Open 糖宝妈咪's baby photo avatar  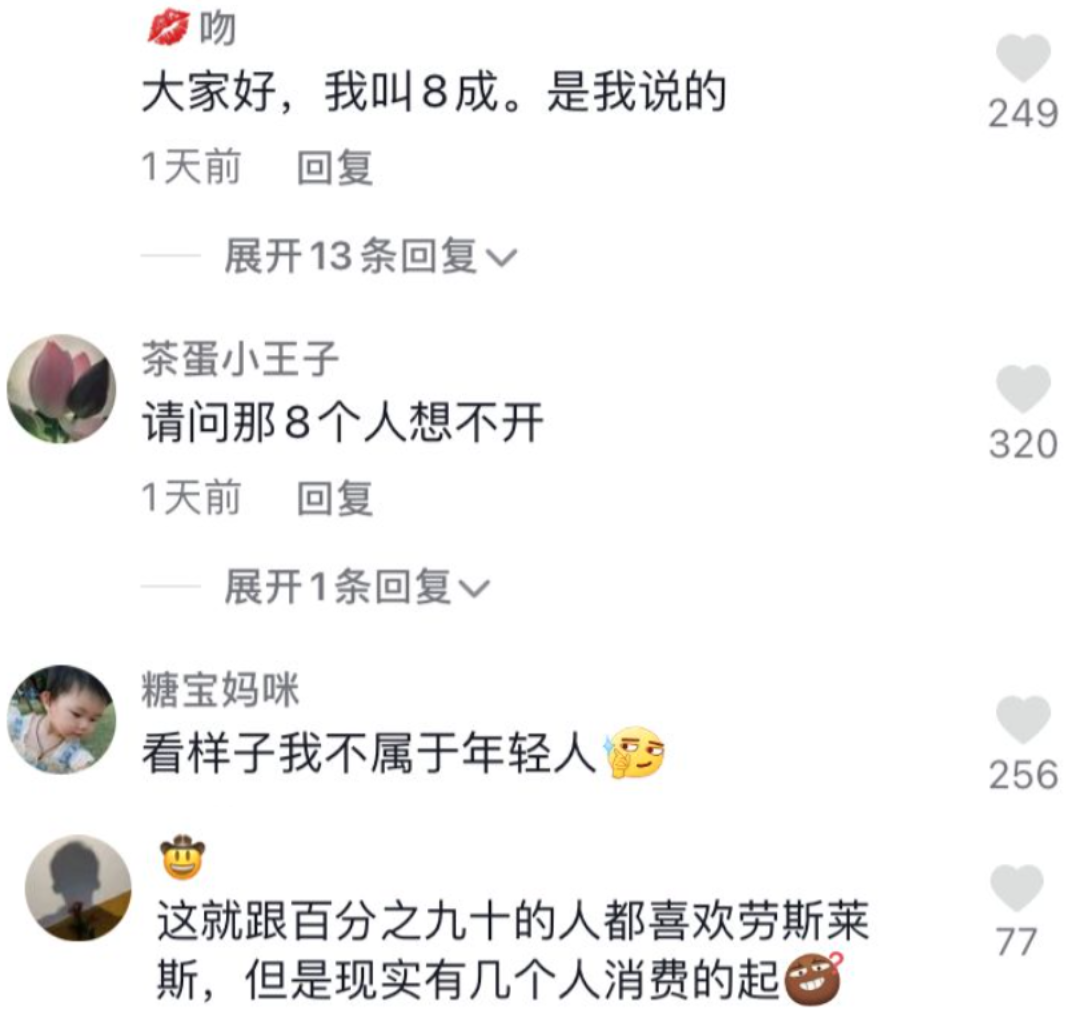click(61, 719)
